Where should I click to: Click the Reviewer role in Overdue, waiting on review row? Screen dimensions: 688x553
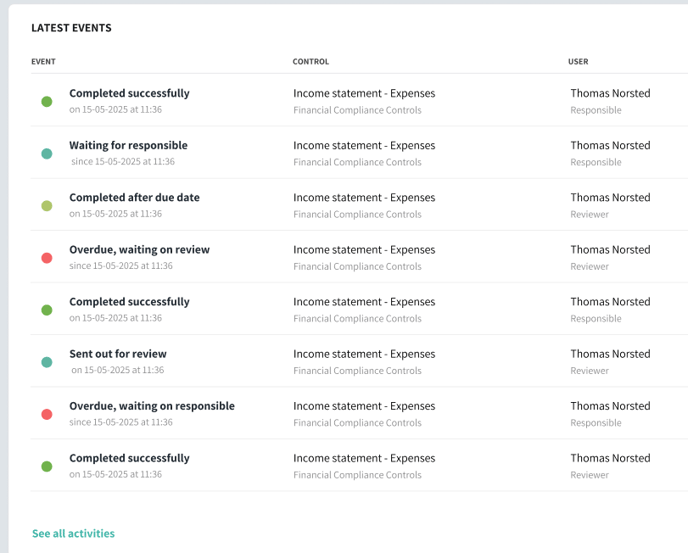589,266
